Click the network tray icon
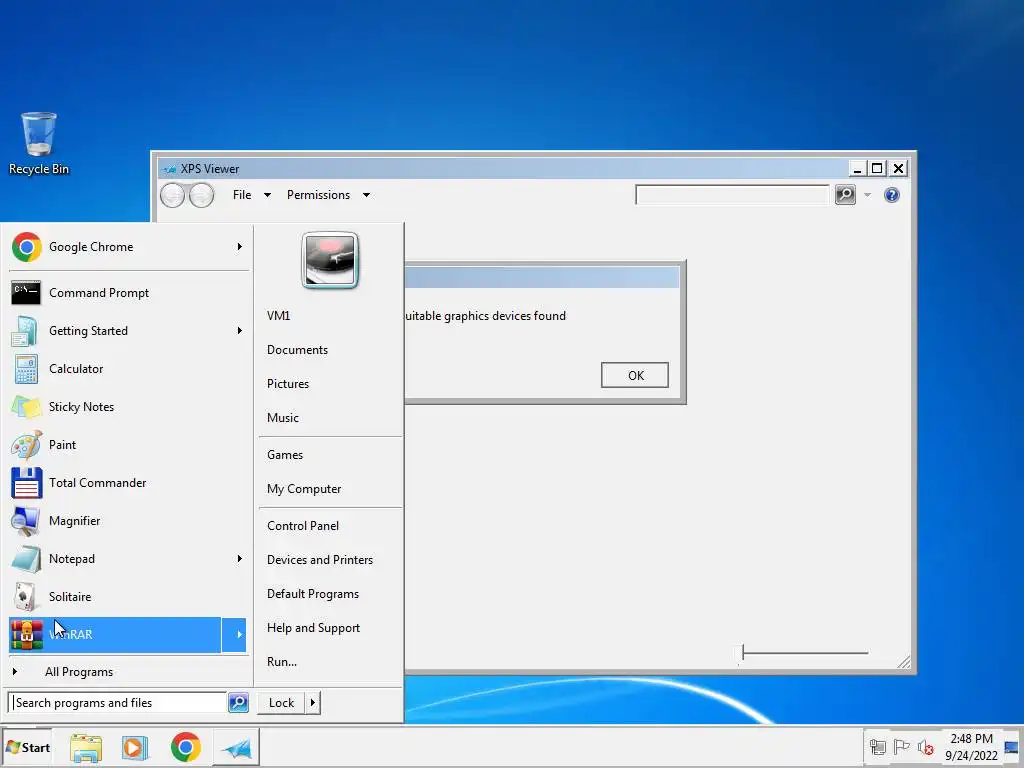This screenshot has height=768, width=1024. [x=878, y=746]
